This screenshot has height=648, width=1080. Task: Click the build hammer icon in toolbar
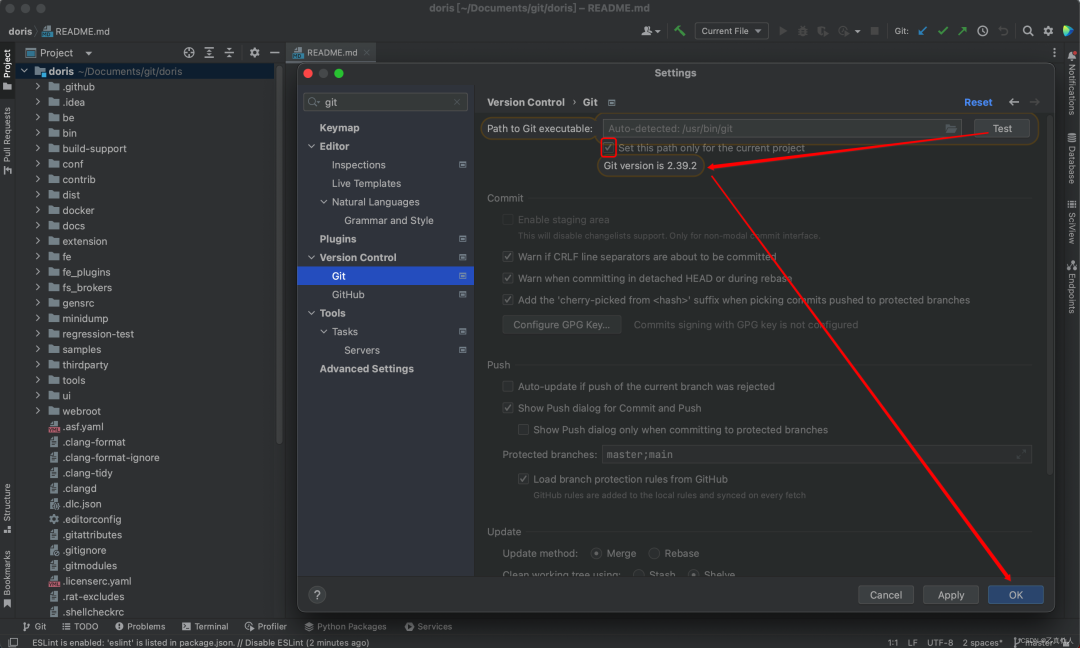(x=680, y=31)
